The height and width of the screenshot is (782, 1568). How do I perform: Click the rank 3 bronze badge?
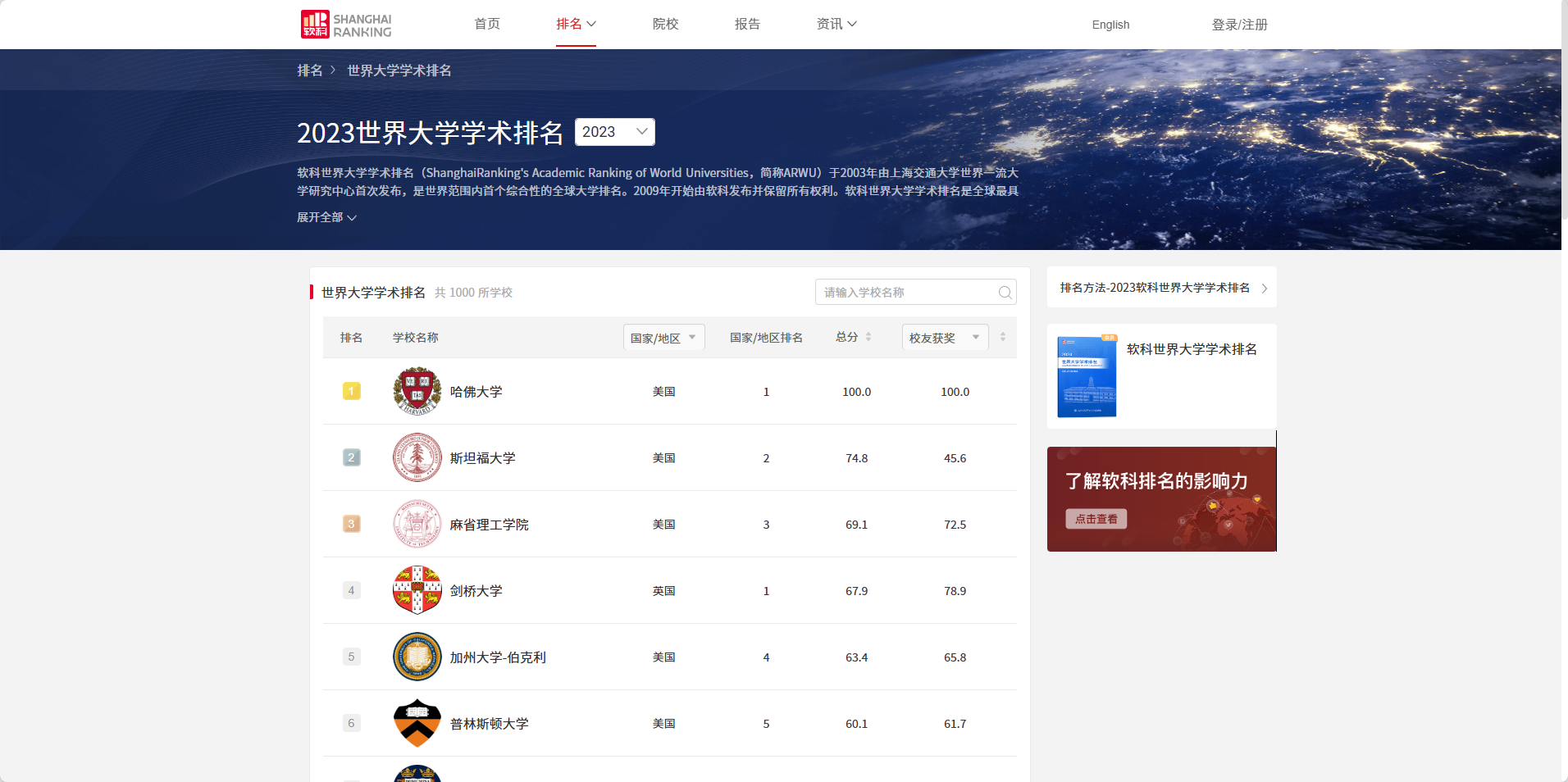[x=351, y=524]
